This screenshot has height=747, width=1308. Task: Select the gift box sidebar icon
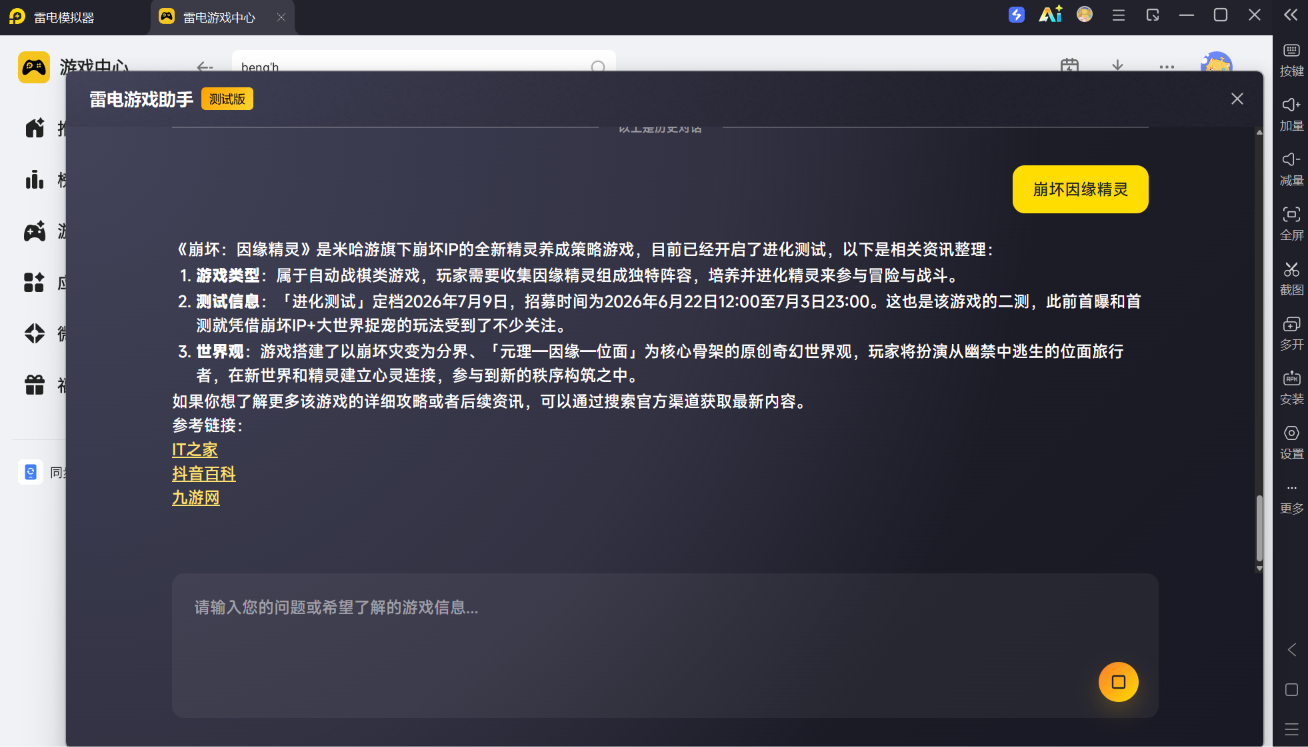click(x=35, y=384)
